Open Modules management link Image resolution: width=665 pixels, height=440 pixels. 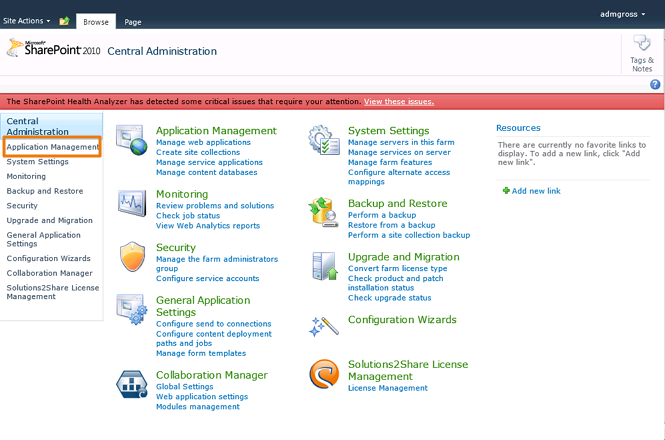pyautogui.click(x=198, y=406)
